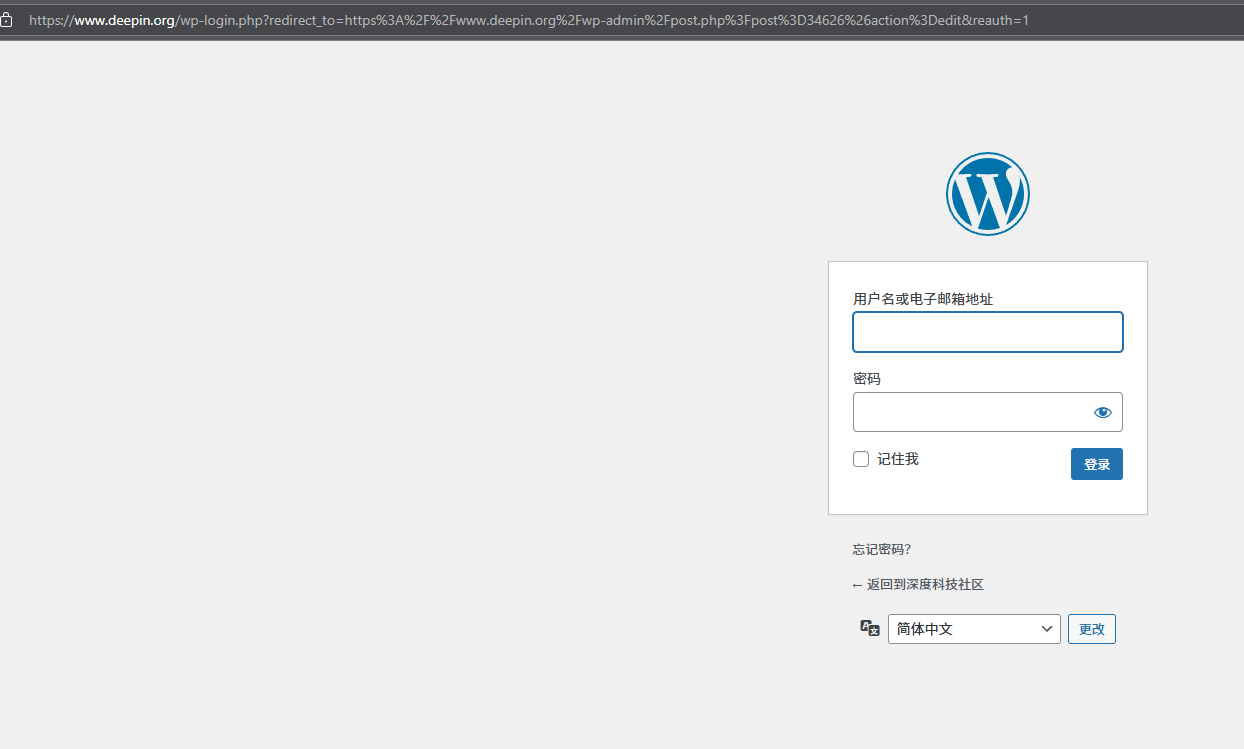Screen dimensions: 1244x749
Task: Open the 简体中文 language dropdown
Action: (x=974, y=629)
